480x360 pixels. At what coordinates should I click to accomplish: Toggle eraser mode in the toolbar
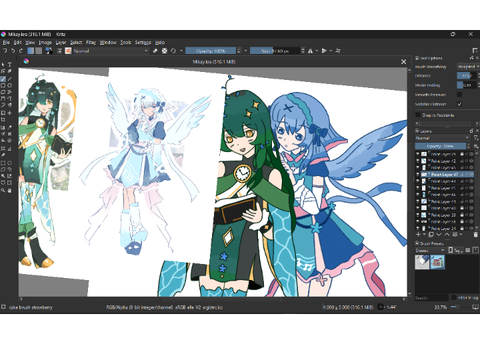(155, 51)
